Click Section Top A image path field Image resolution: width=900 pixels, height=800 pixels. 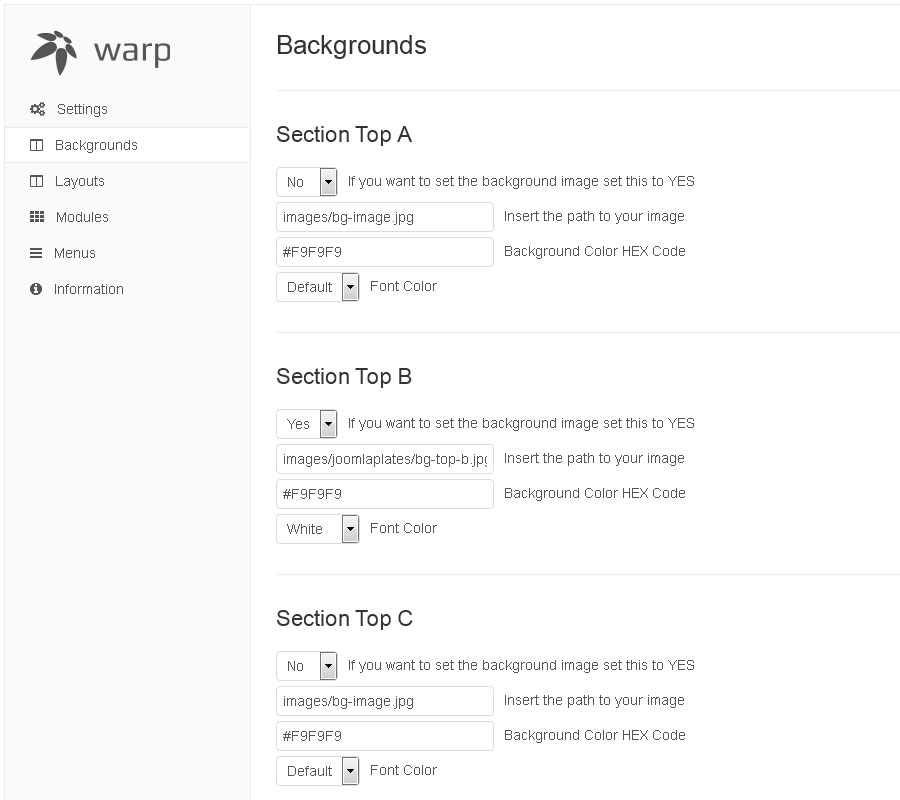point(385,217)
